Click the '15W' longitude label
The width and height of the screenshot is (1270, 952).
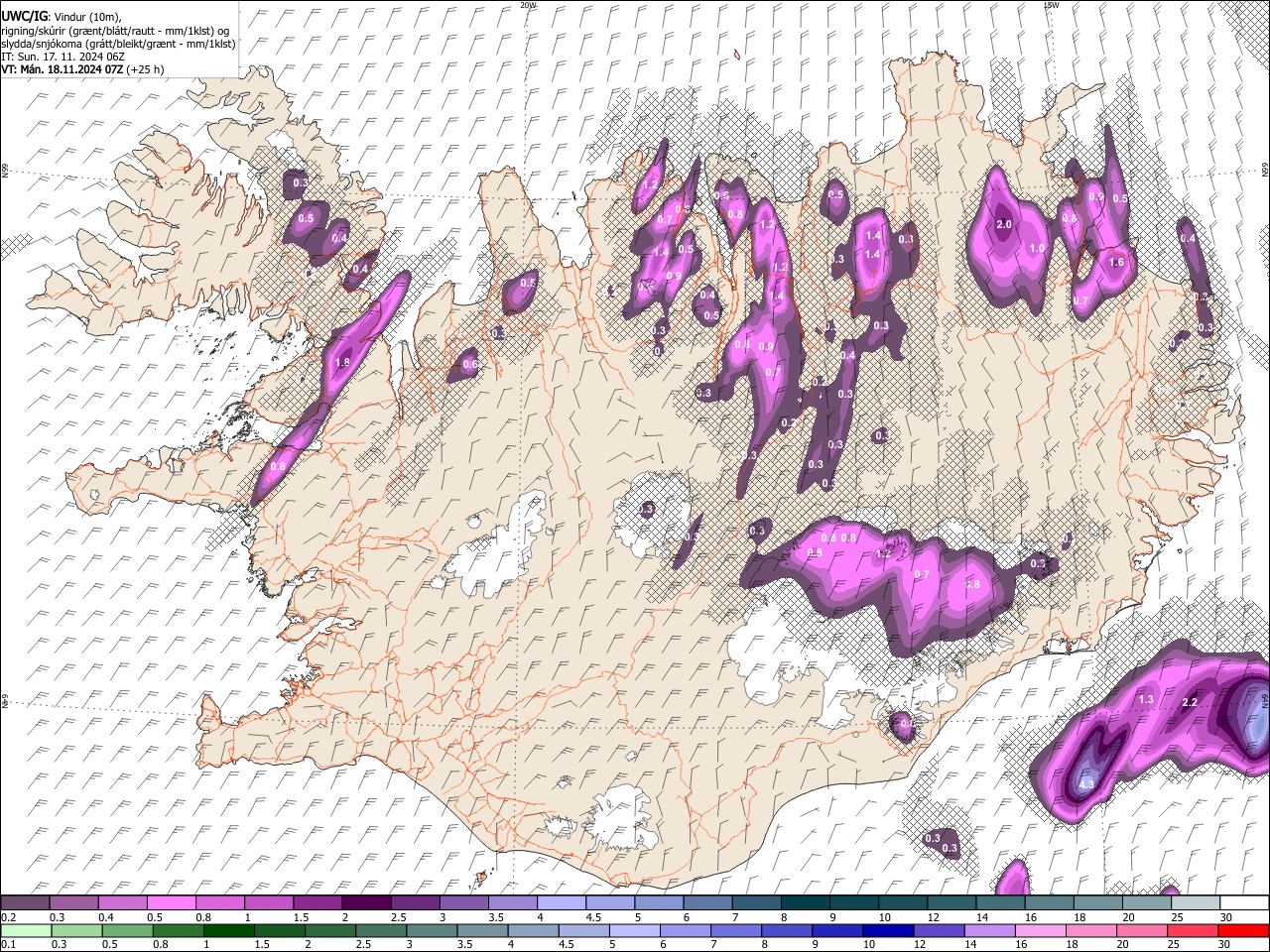1052,5
